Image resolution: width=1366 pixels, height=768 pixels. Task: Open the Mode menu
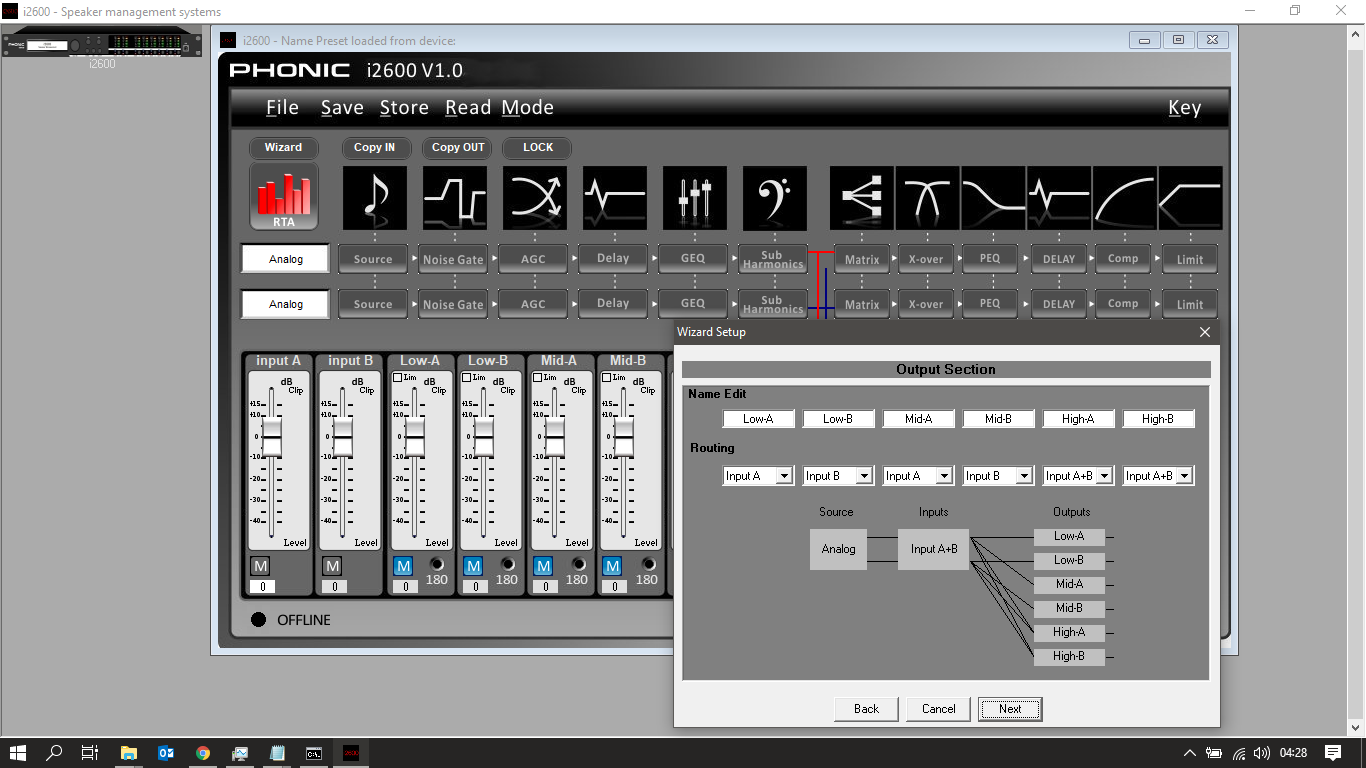pyautogui.click(x=528, y=108)
